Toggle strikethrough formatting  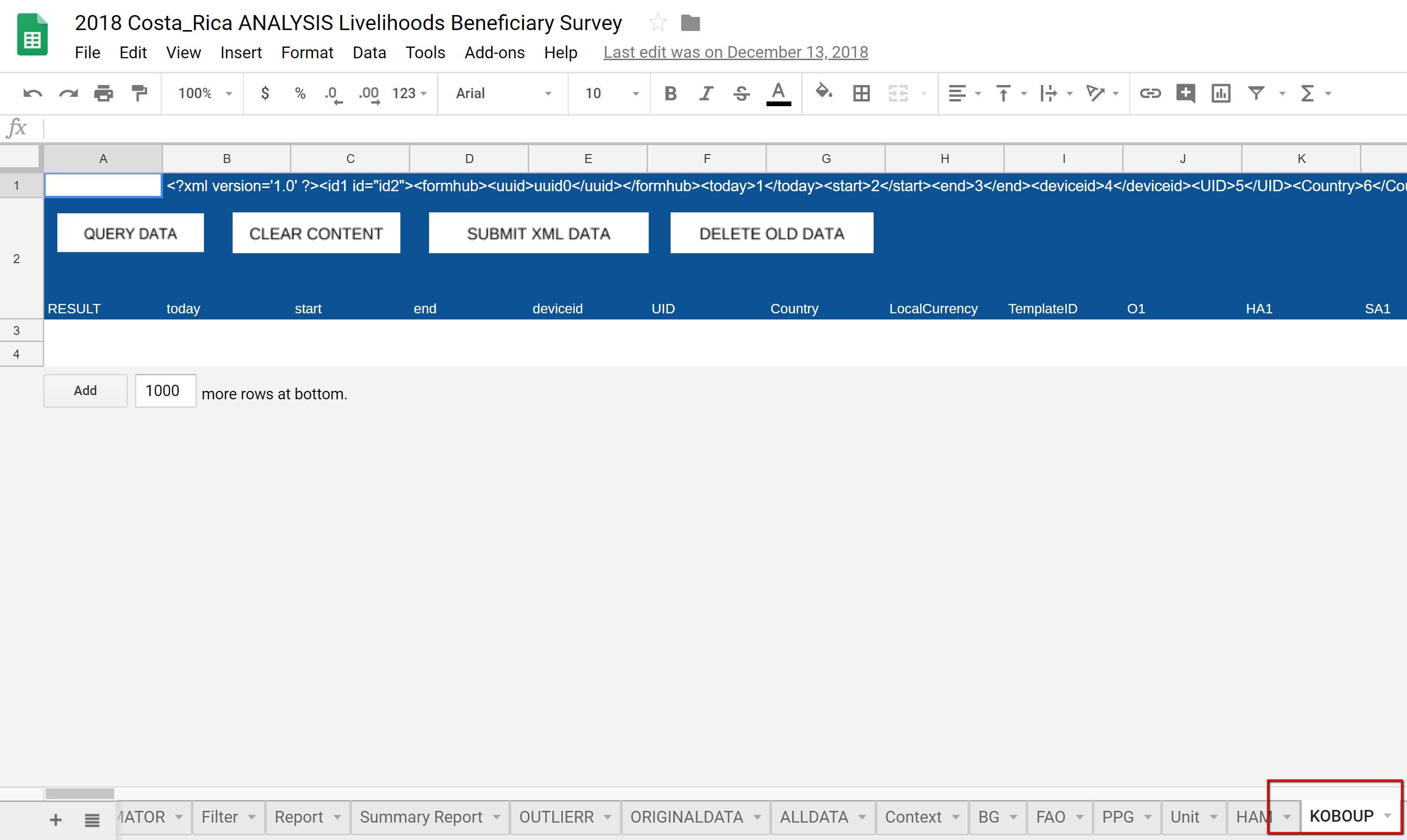point(741,93)
